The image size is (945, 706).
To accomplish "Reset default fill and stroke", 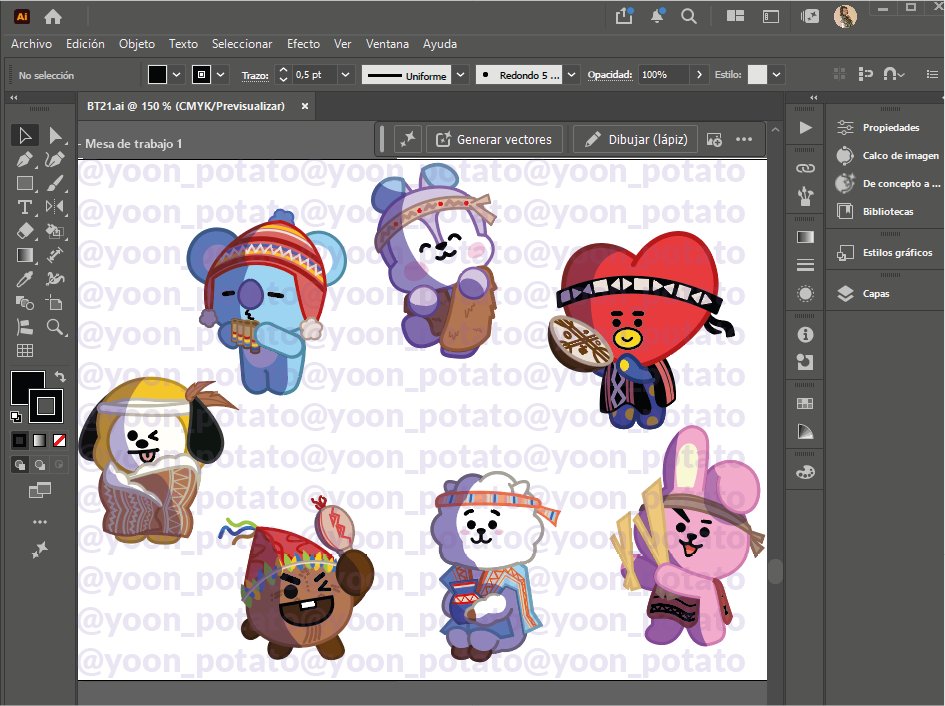I will (16, 416).
